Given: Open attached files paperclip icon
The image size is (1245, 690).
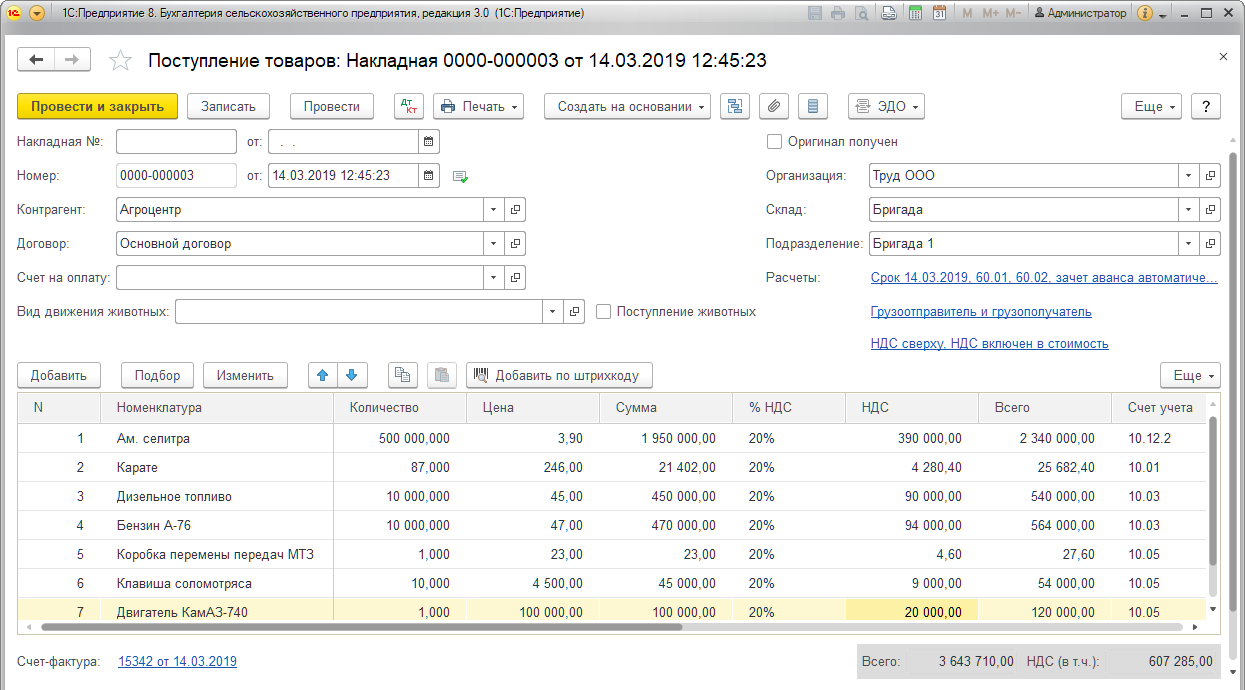Looking at the screenshot, I should (775, 107).
